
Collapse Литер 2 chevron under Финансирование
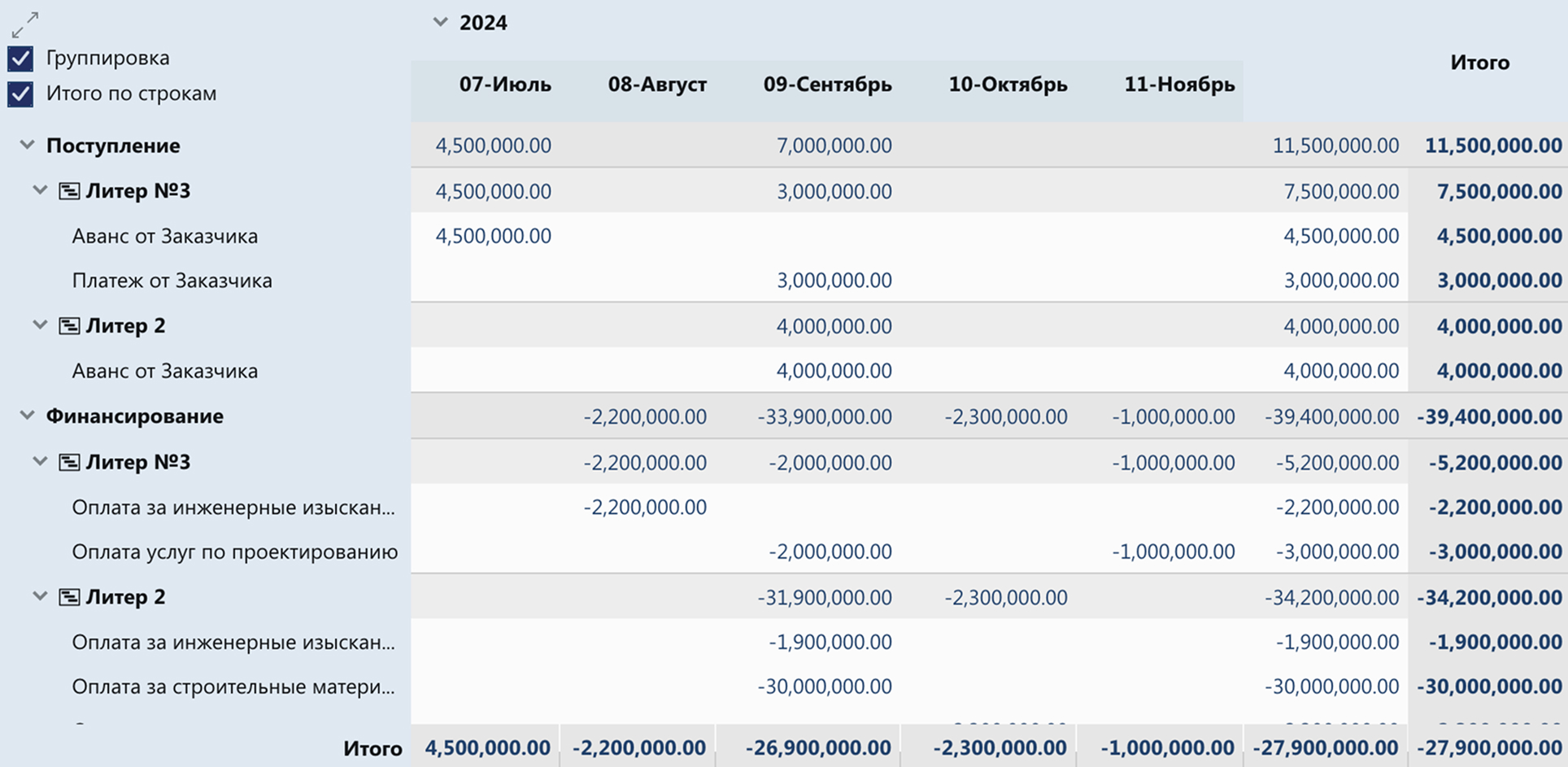[40, 597]
